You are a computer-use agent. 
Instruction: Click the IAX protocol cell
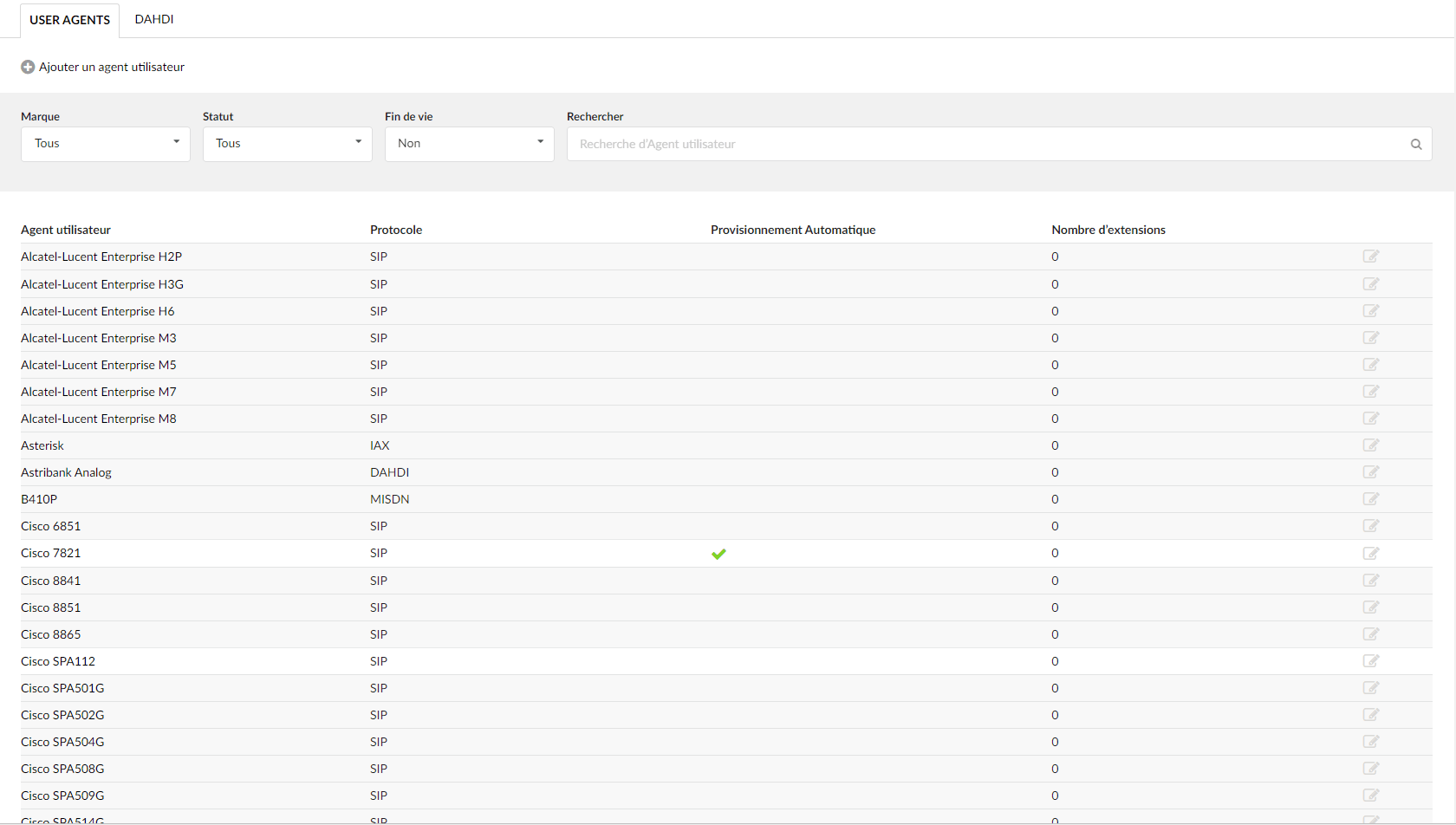(x=380, y=445)
